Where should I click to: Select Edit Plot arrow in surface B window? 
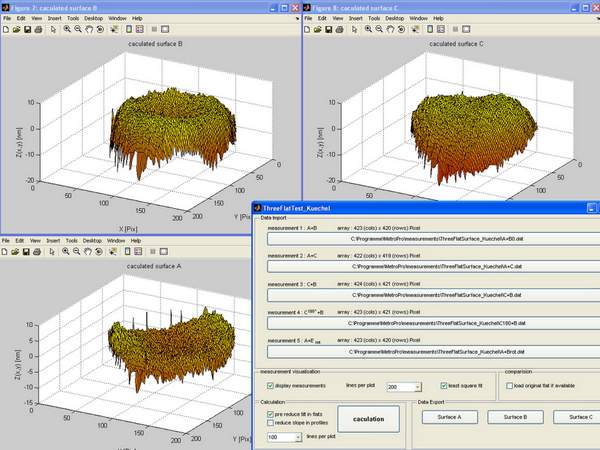click(x=53, y=29)
